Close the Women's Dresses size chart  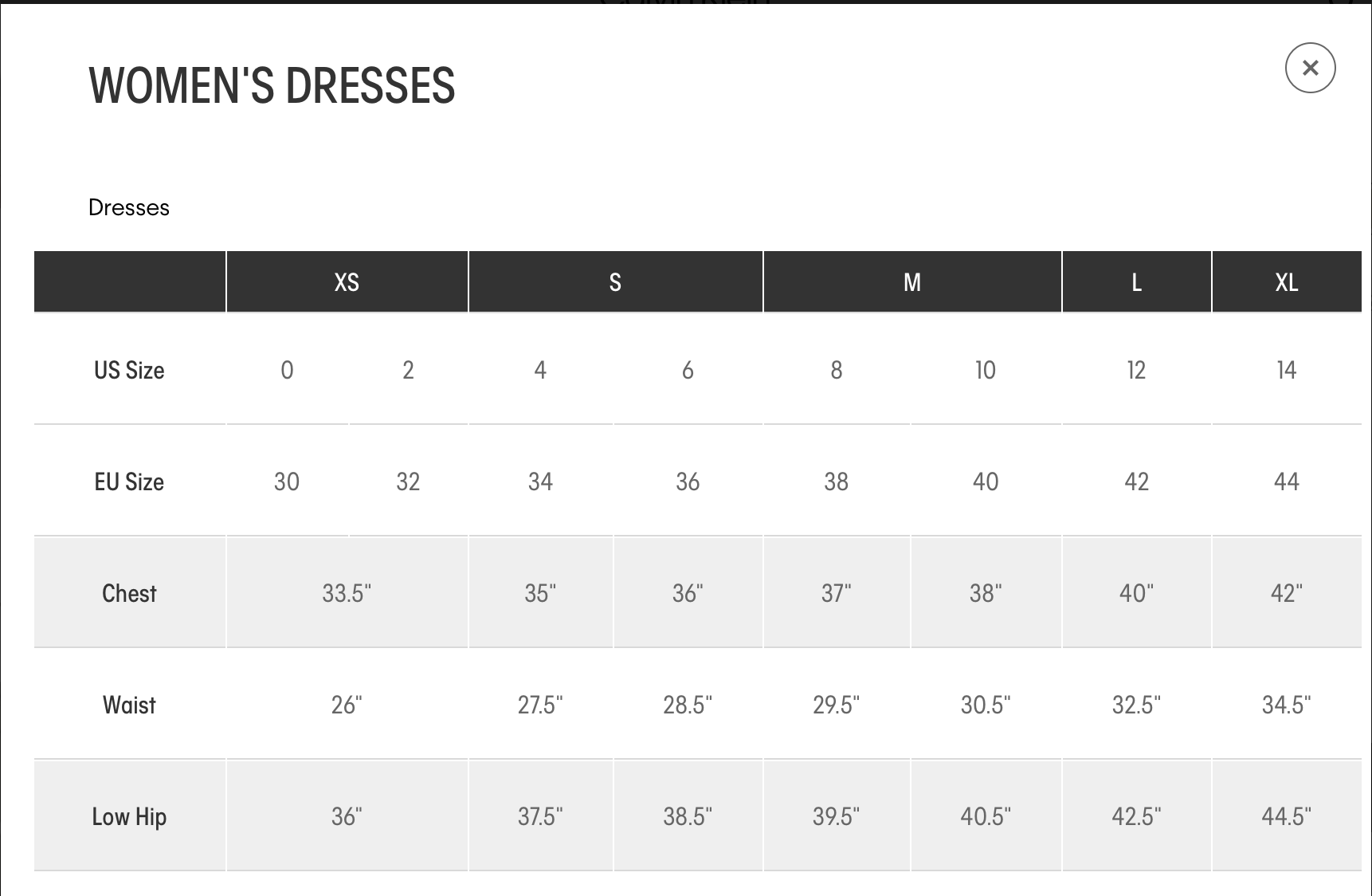(x=1310, y=68)
